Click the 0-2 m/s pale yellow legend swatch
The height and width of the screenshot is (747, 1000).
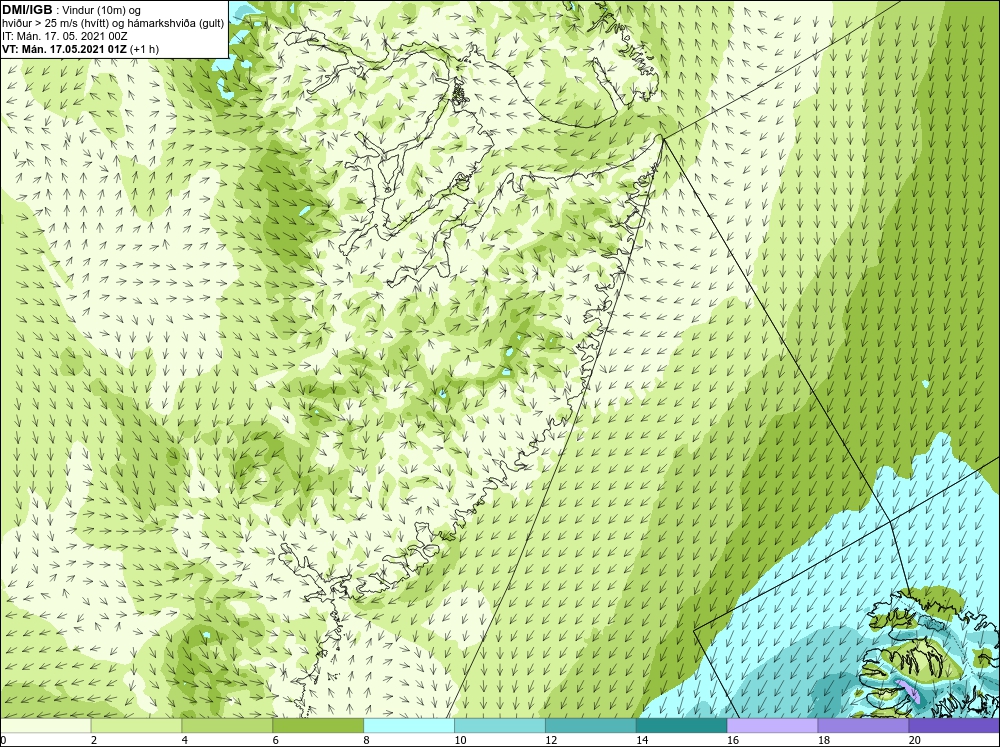(46, 726)
